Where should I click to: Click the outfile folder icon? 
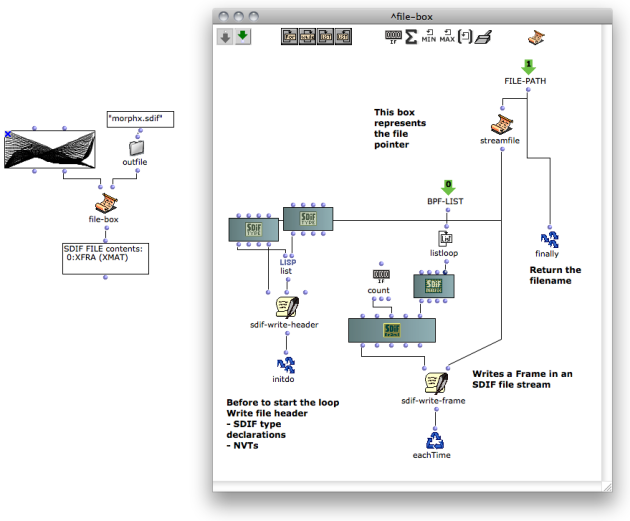pyautogui.click(x=137, y=148)
